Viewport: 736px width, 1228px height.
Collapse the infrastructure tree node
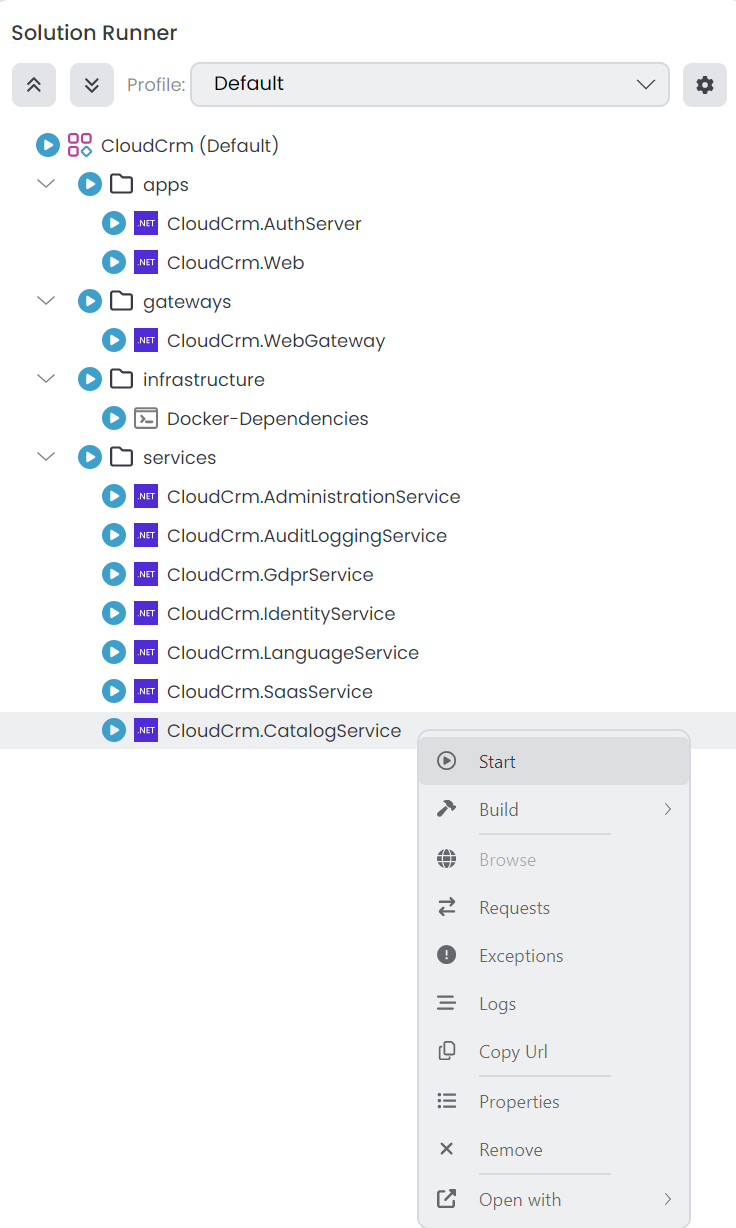coord(45,379)
